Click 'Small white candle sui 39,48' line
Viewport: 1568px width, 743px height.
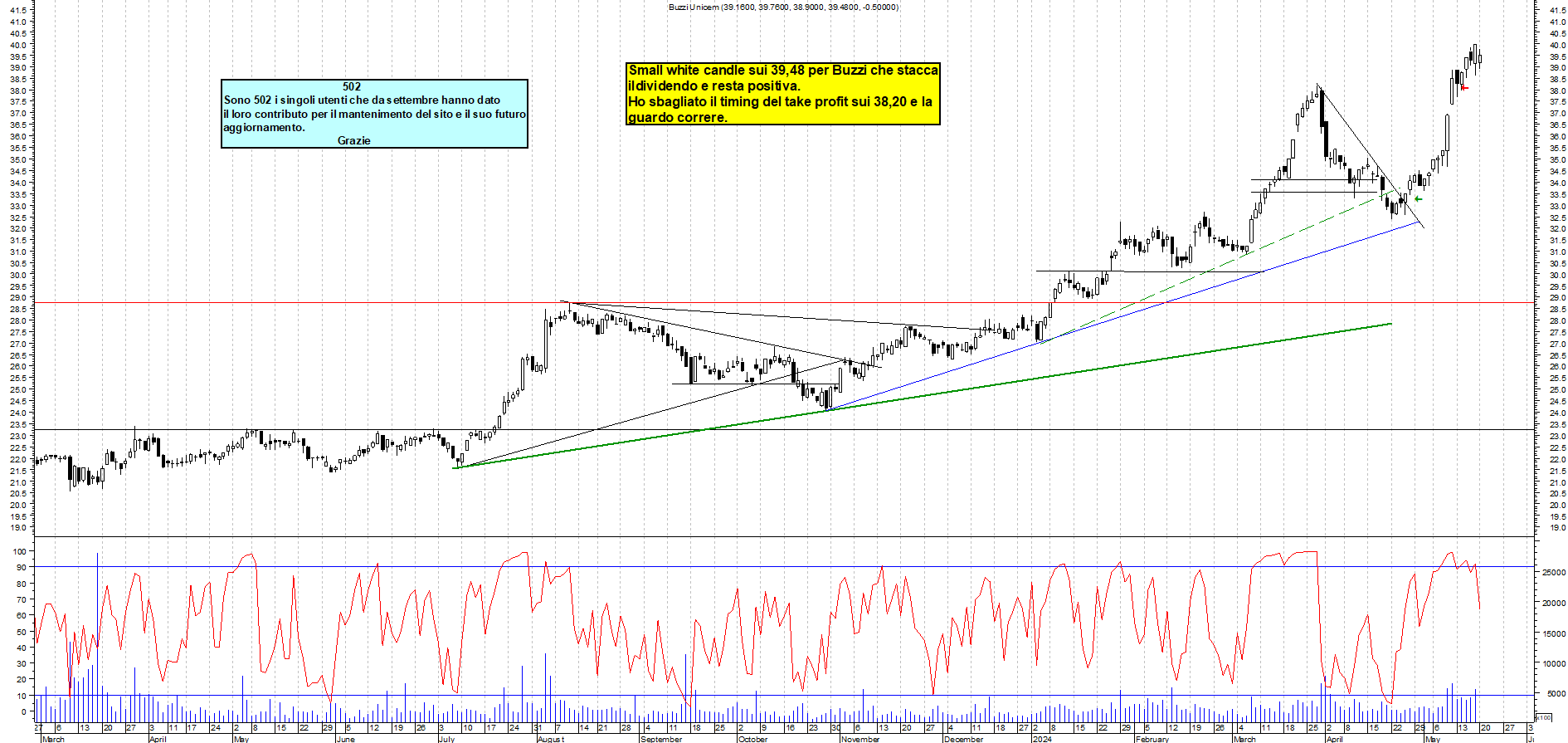[x=783, y=70]
